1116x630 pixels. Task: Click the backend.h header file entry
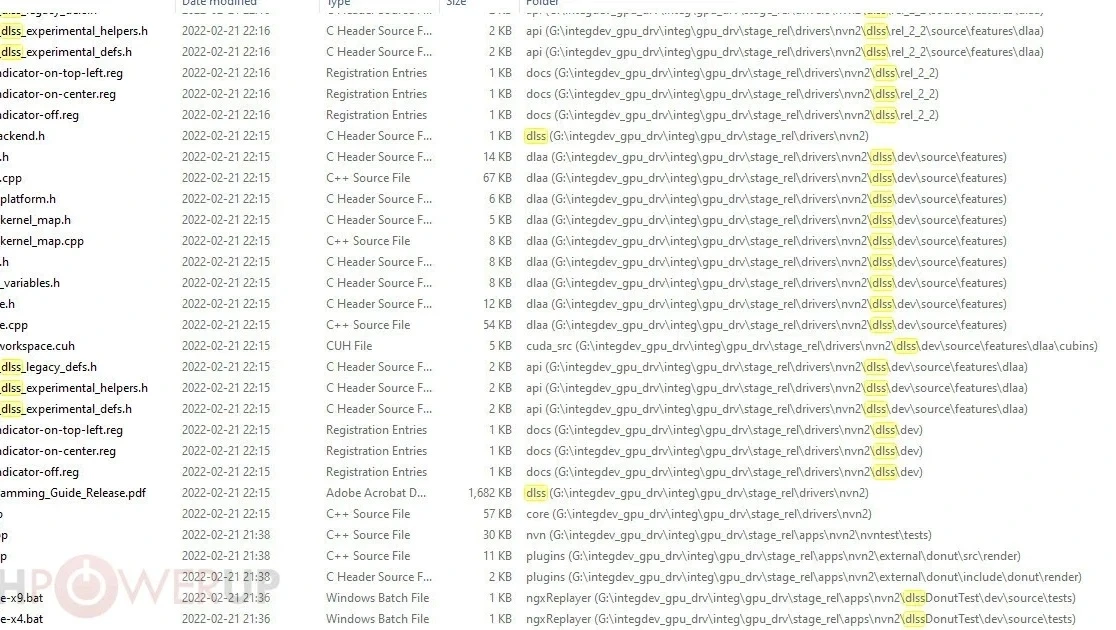[x=22, y=136]
